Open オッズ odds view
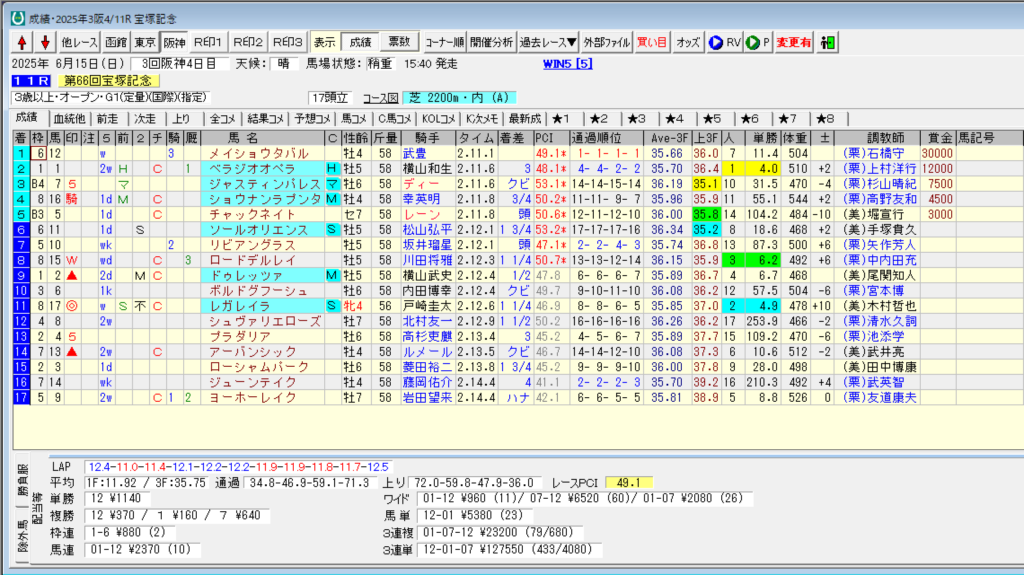 [x=688, y=42]
